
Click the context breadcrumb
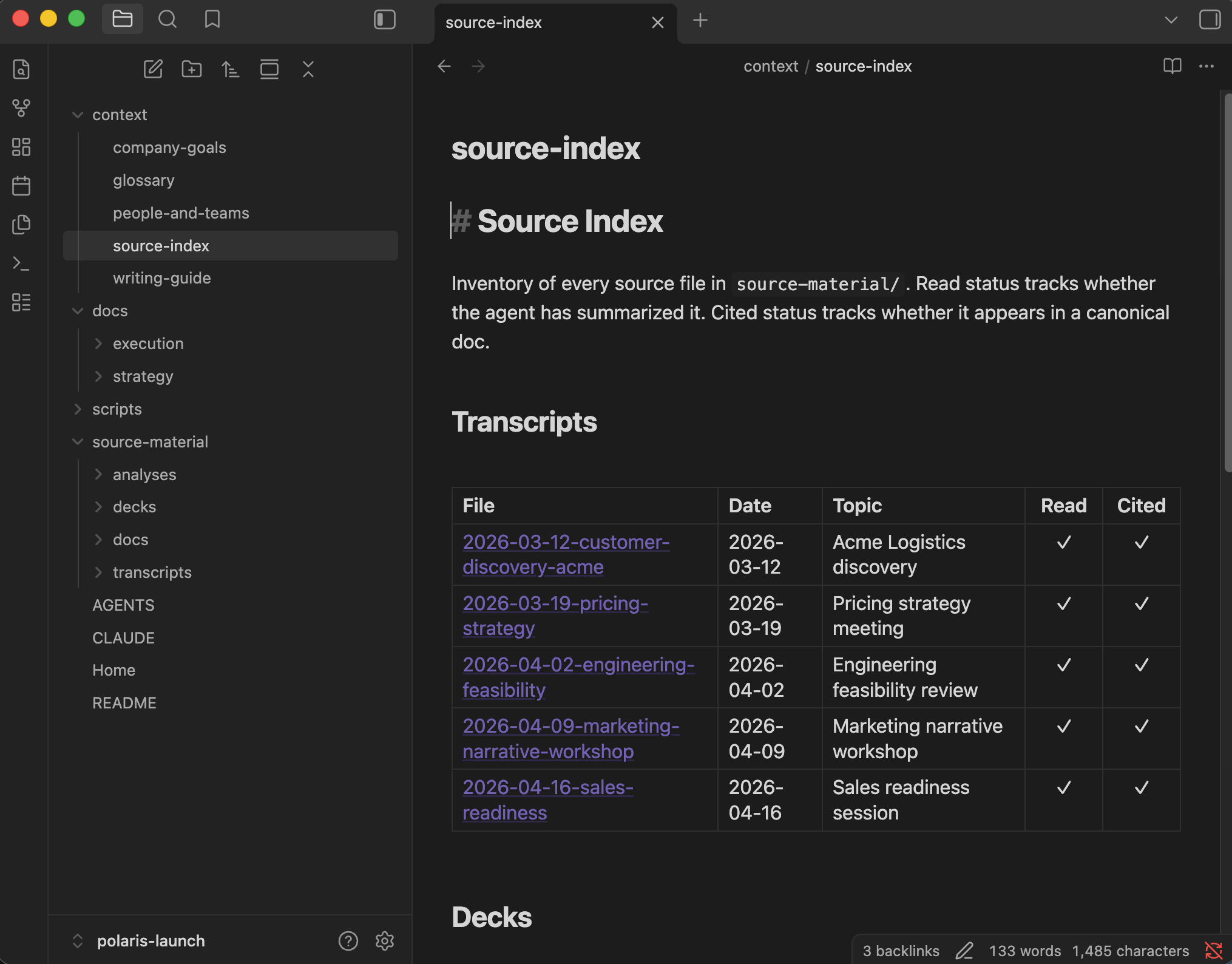click(x=771, y=66)
